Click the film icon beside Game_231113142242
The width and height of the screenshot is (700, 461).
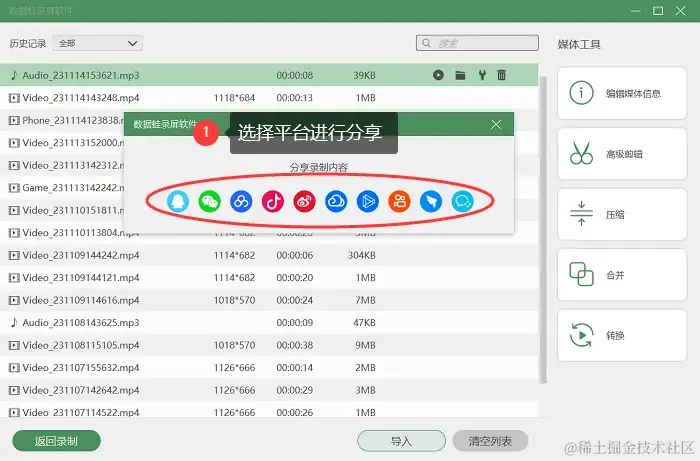point(14,188)
